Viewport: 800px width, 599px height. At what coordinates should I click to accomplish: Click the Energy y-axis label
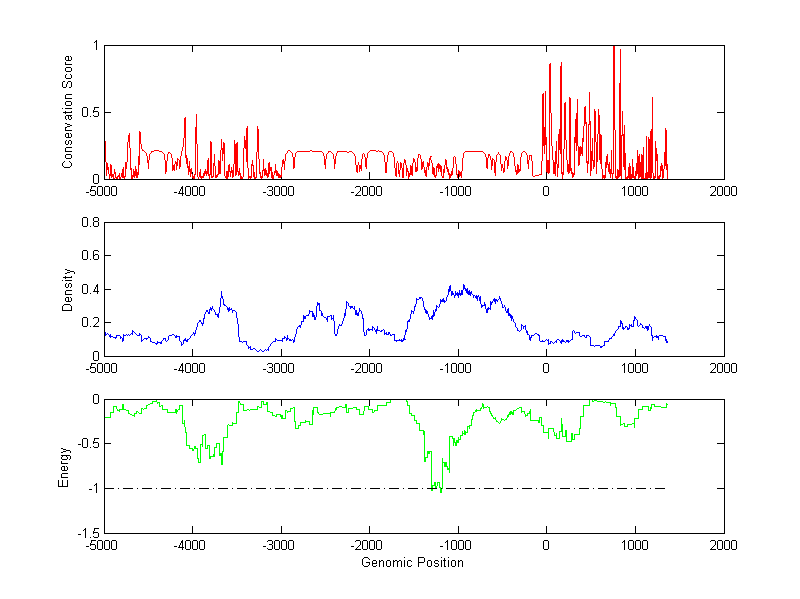[64, 467]
